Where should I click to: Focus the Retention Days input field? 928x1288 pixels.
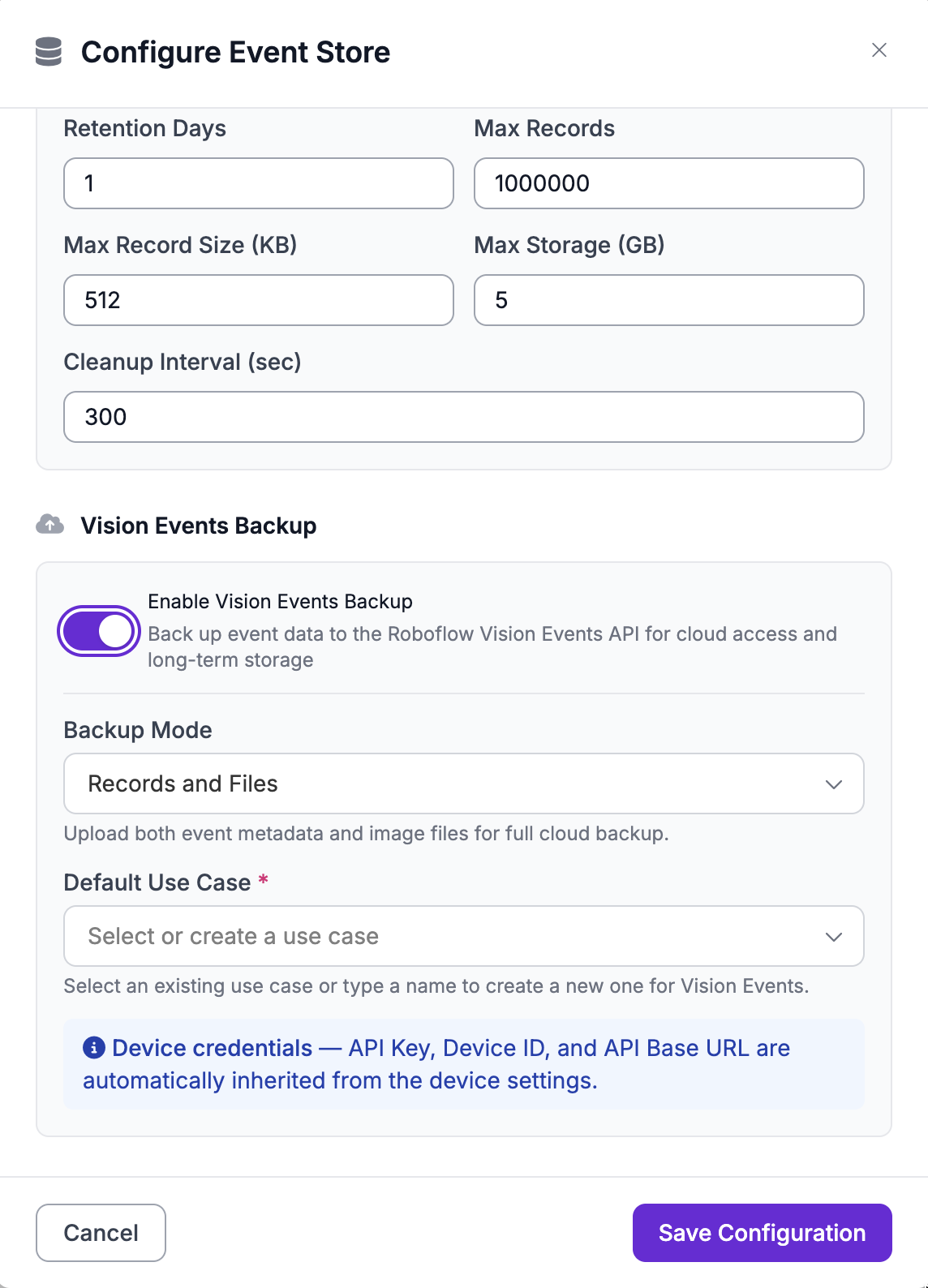[258, 183]
